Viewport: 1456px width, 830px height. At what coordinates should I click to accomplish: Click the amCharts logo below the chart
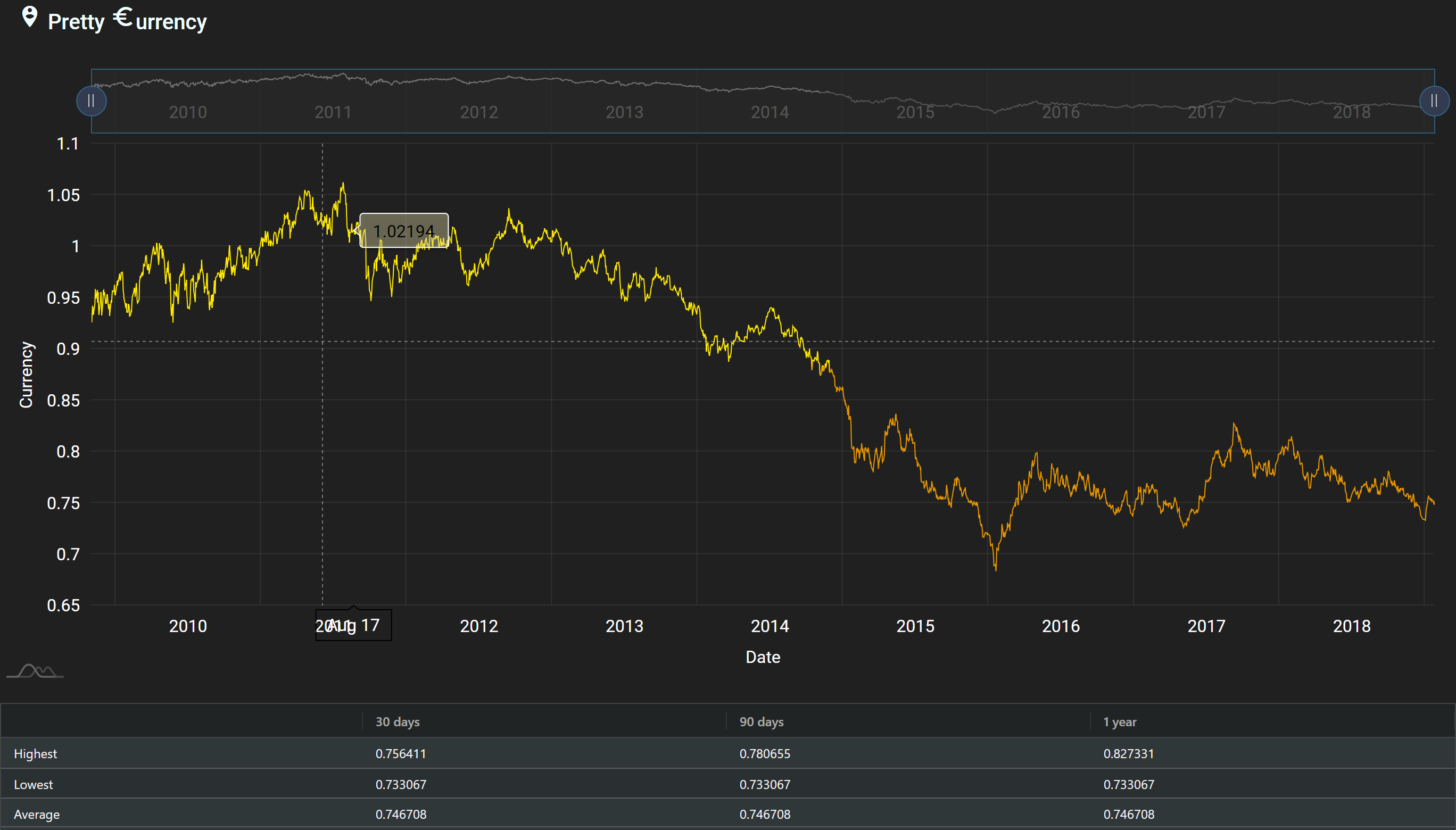click(x=35, y=671)
